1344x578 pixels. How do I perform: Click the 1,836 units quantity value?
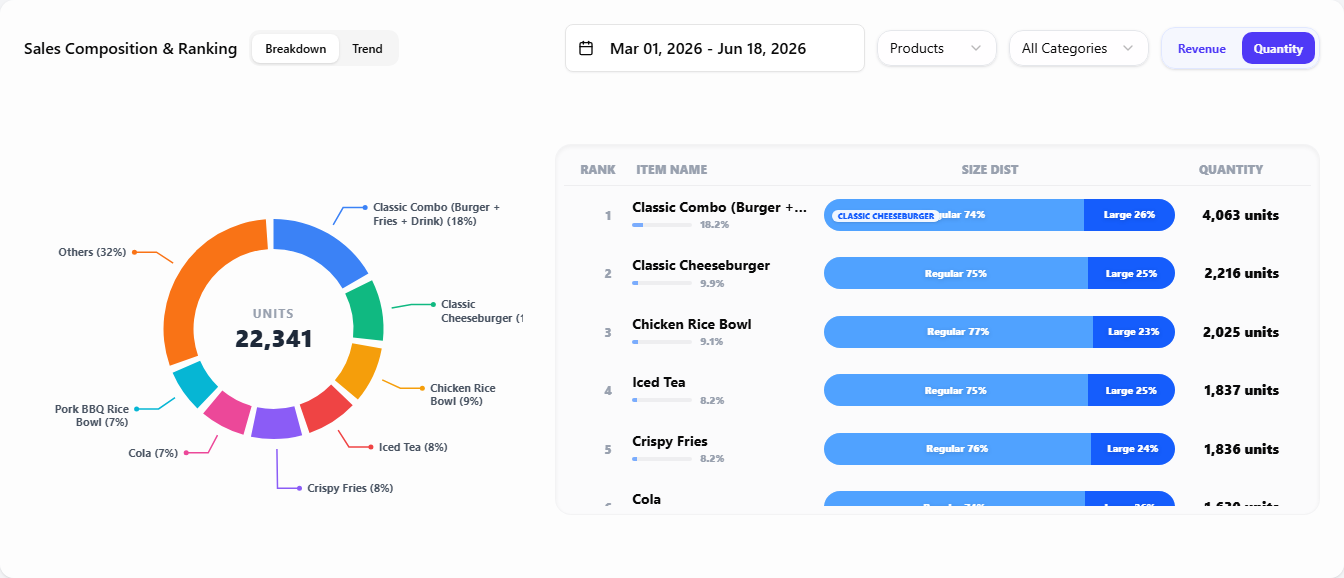(1241, 449)
